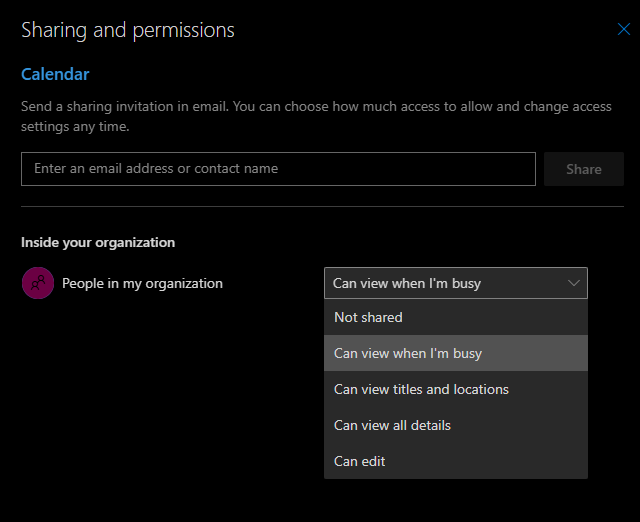The width and height of the screenshot is (640, 522).
Task: Close the Sharing and permissions dialog
Action: coord(623,30)
